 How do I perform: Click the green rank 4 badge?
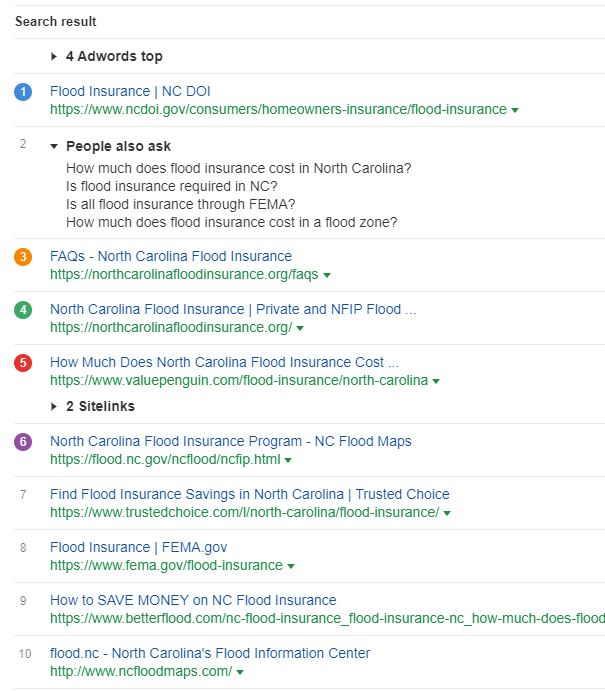point(23,310)
